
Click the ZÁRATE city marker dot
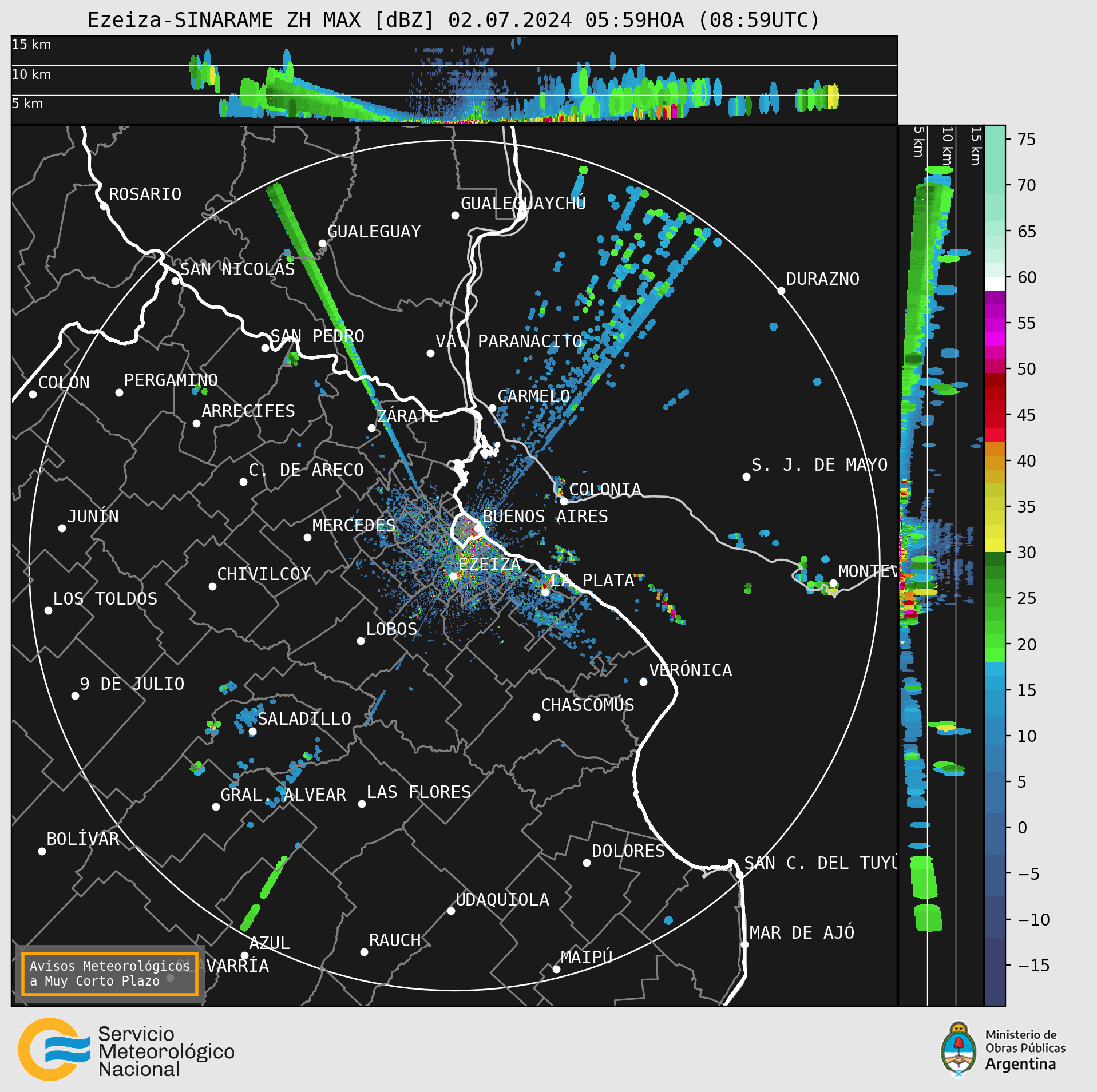coord(371,428)
